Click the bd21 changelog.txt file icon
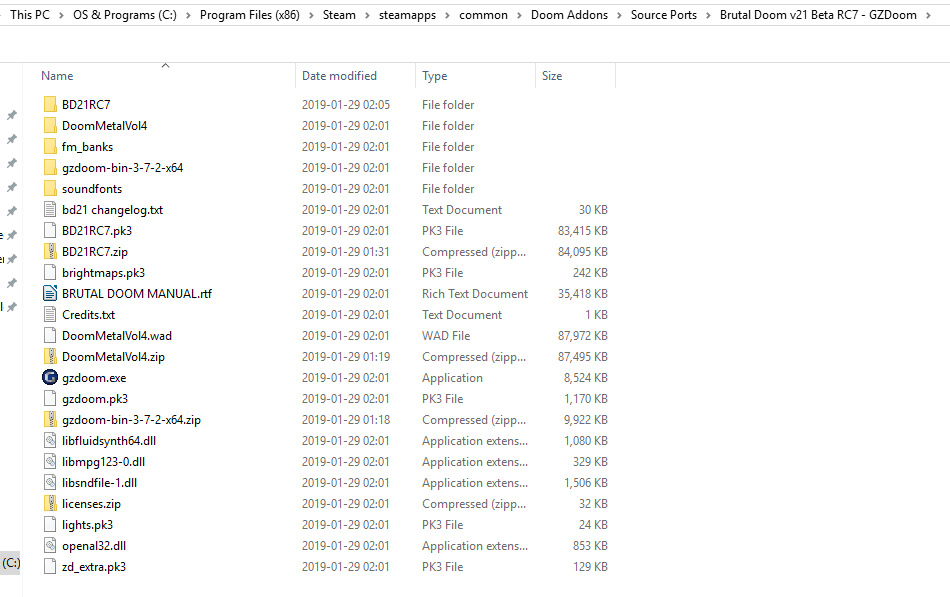The image size is (950, 597). click(50, 210)
